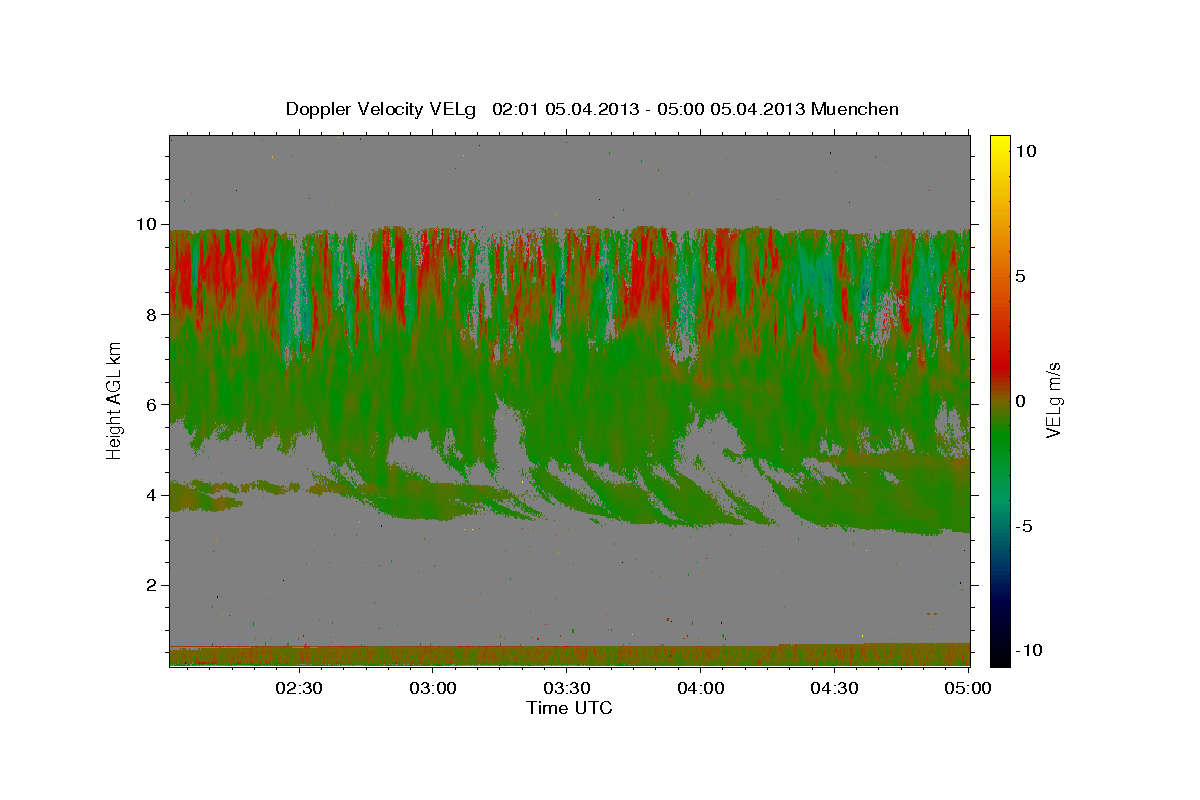1200x800 pixels.
Task: Click the '04:00' time tick label
Action: click(700, 688)
